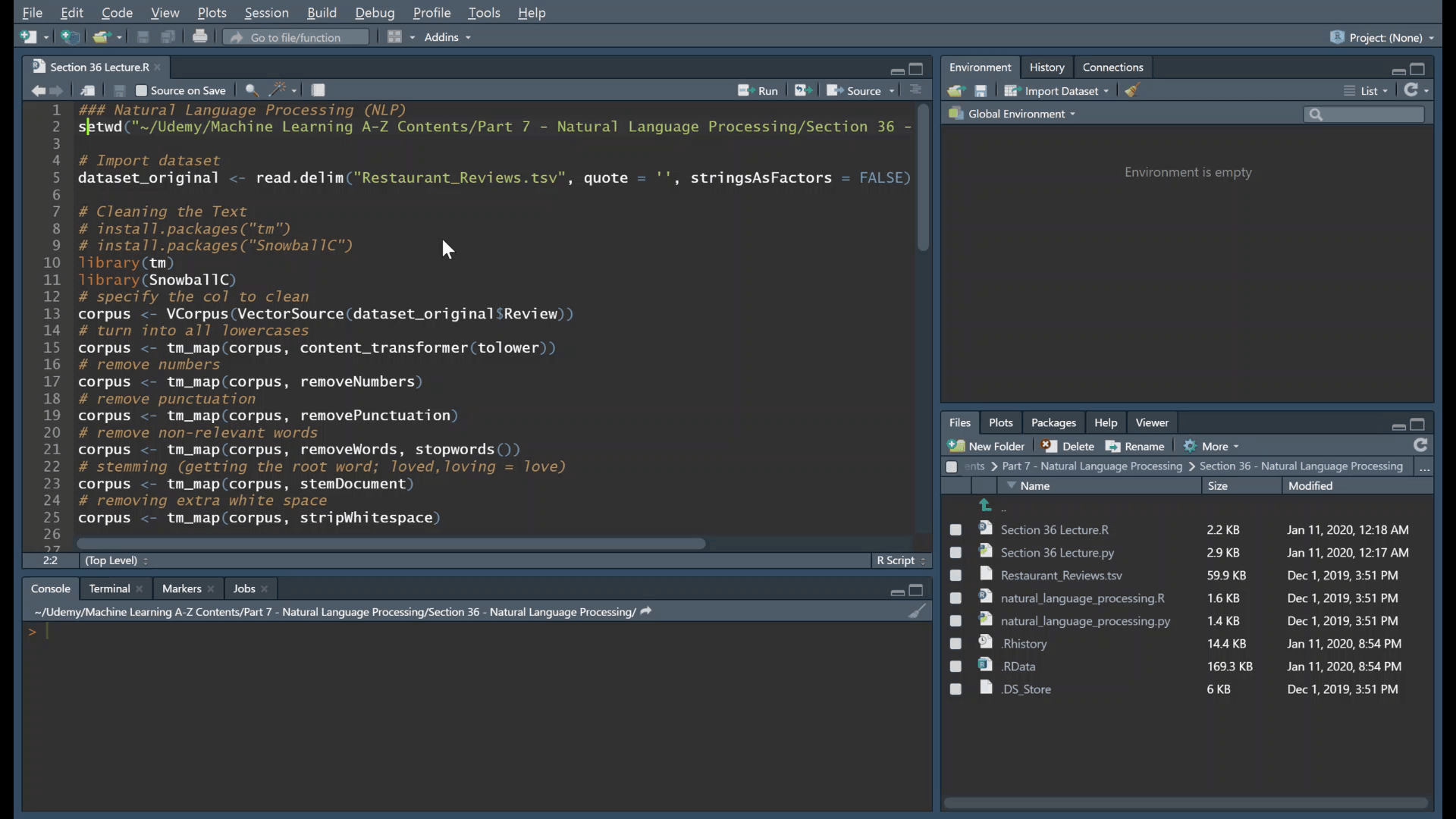1456x819 pixels.
Task: Switch to the Plots tab
Action: pos(1000,423)
